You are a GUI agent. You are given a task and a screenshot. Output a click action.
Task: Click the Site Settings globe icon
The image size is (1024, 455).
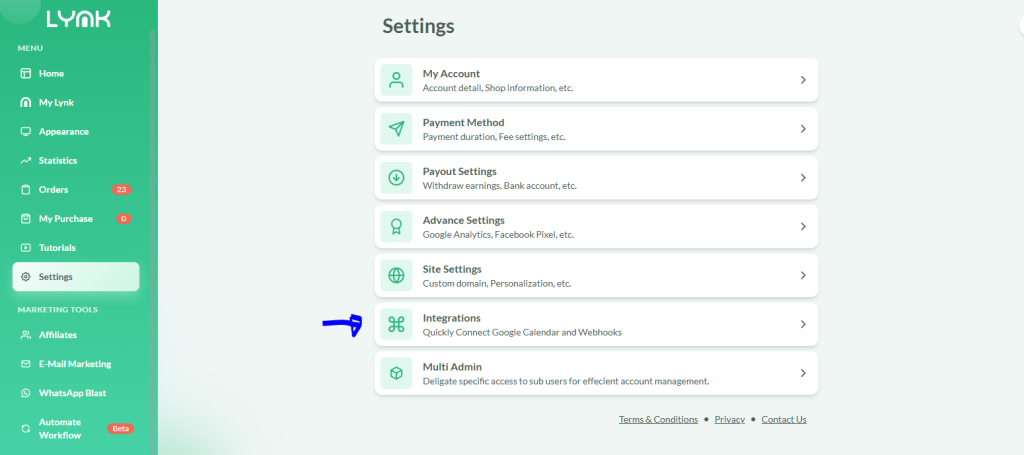click(397, 276)
